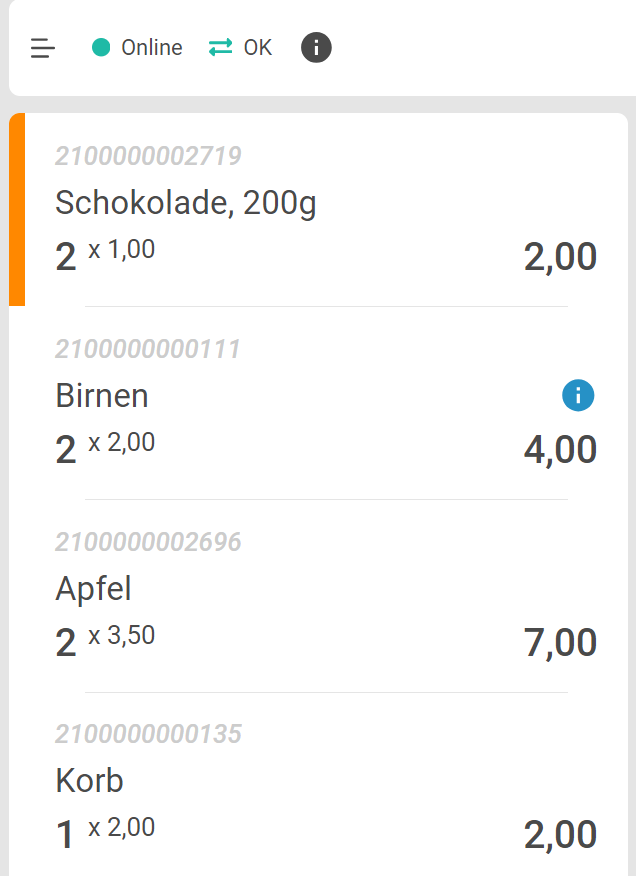Open the dark info icon in header
Image resolution: width=636 pixels, height=876 pixels.
coord(316,47)
